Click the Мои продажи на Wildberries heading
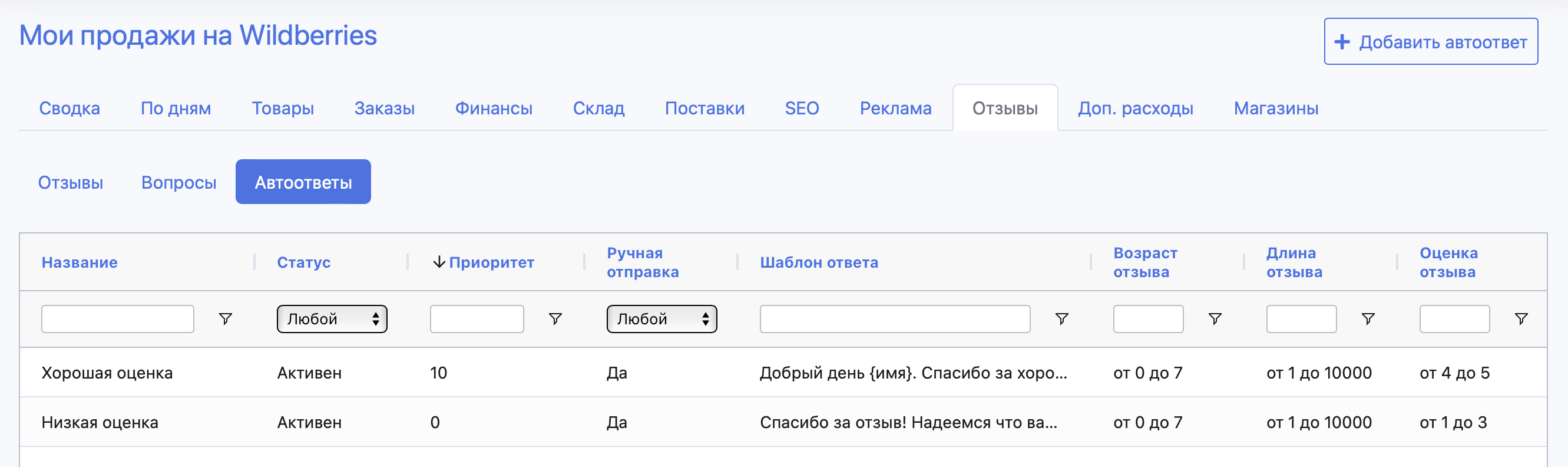 pos(198,35)
